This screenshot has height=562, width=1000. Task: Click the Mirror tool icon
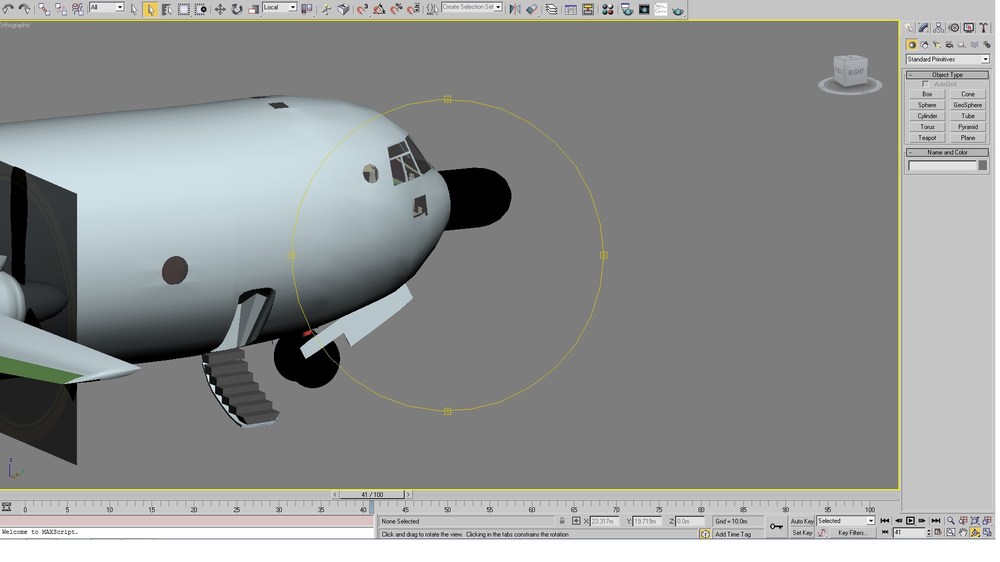(515, 10)
